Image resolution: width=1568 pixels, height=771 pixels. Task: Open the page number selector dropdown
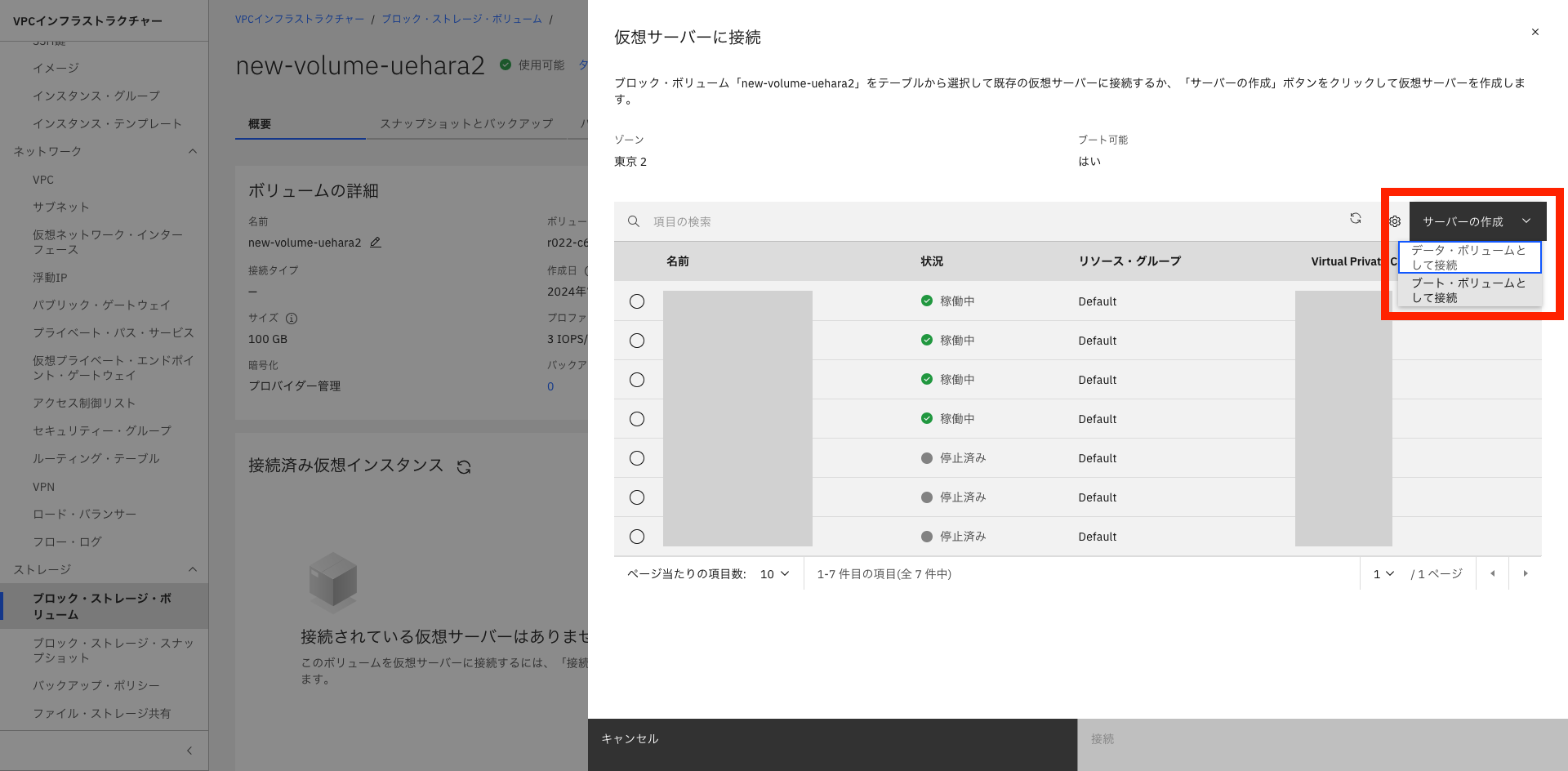[1383, 573]
